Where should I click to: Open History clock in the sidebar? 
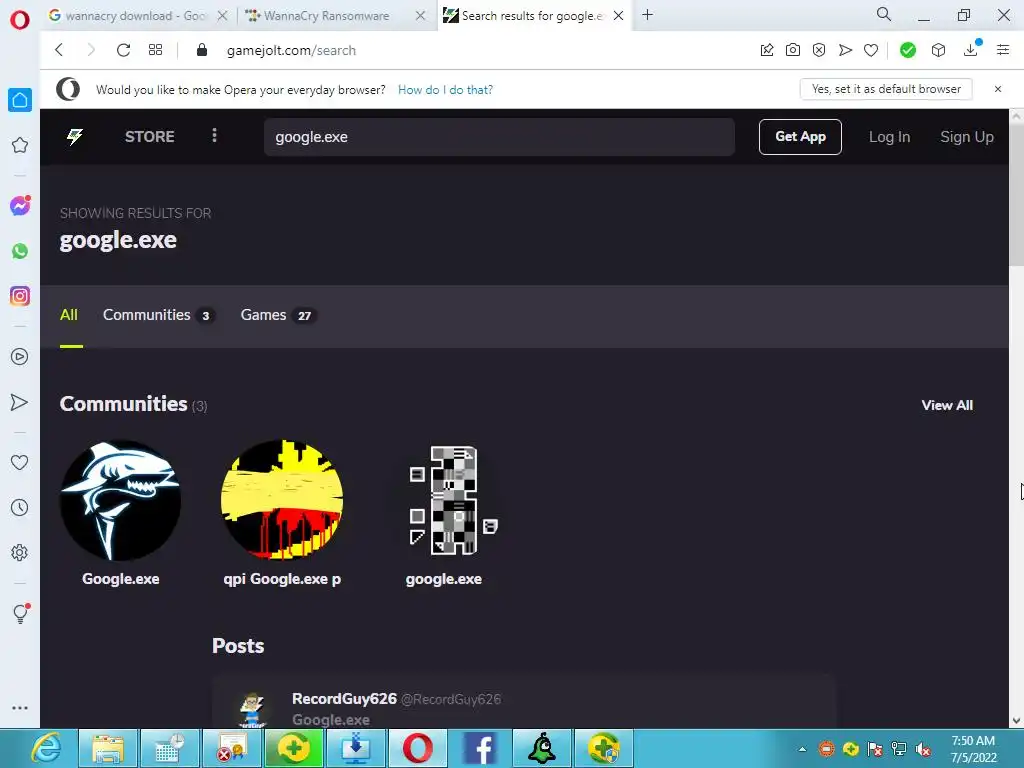[x=20, y=507]
